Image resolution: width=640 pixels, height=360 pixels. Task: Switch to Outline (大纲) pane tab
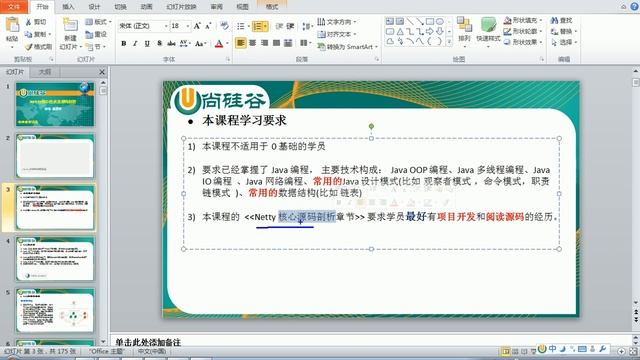pyautogui.click(x=45, y=72)
